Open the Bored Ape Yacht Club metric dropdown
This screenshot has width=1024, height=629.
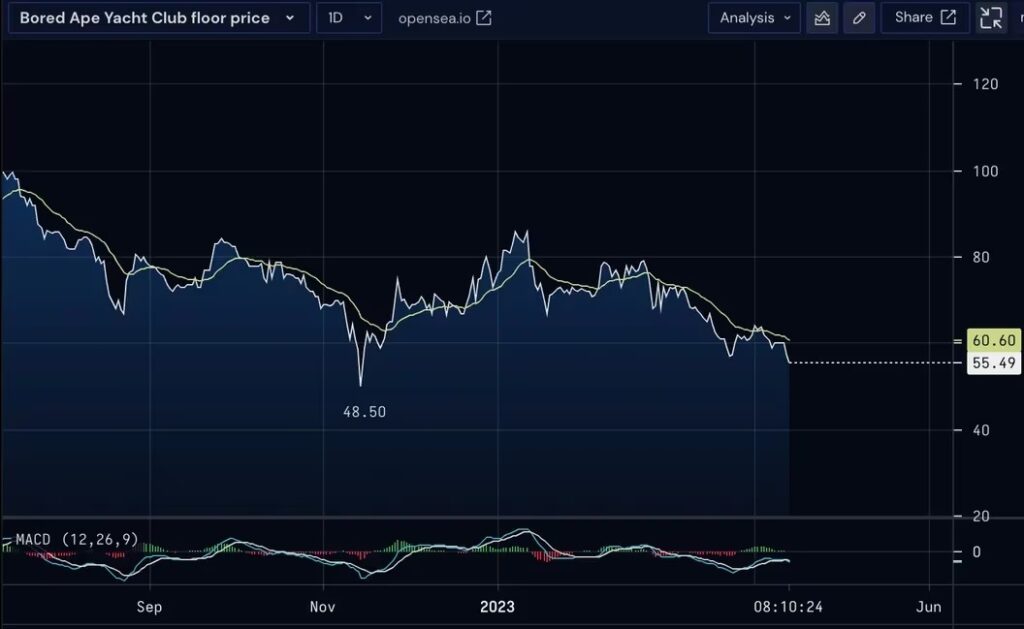click(158, 18)
